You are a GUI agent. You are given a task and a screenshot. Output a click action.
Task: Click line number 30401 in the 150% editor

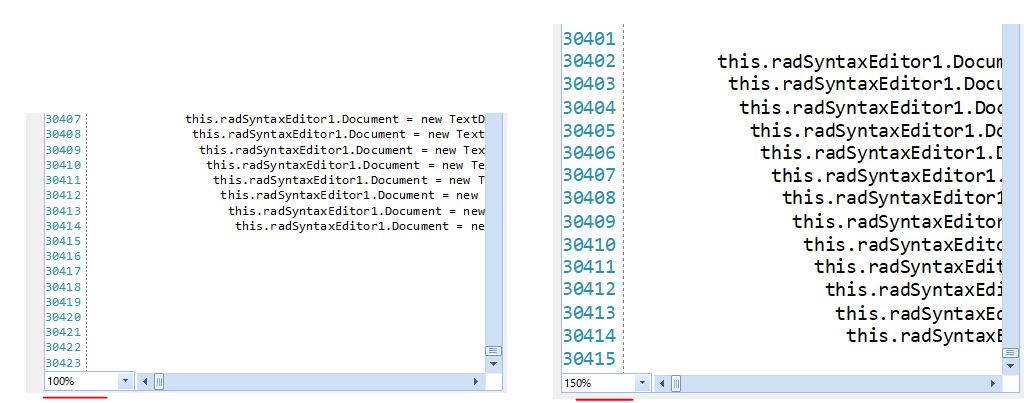[589, 38]
